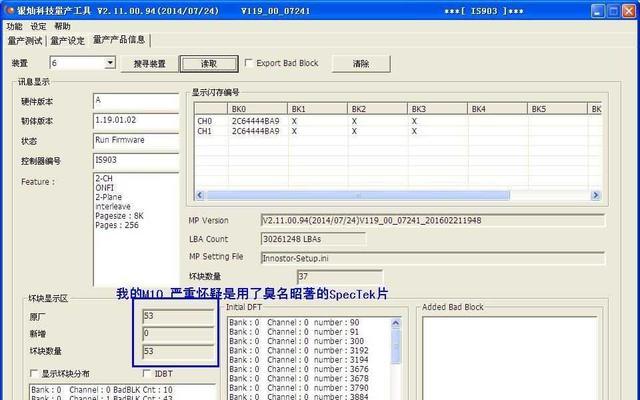Click the flash table left scroll arrow

[x=200, y=195]
